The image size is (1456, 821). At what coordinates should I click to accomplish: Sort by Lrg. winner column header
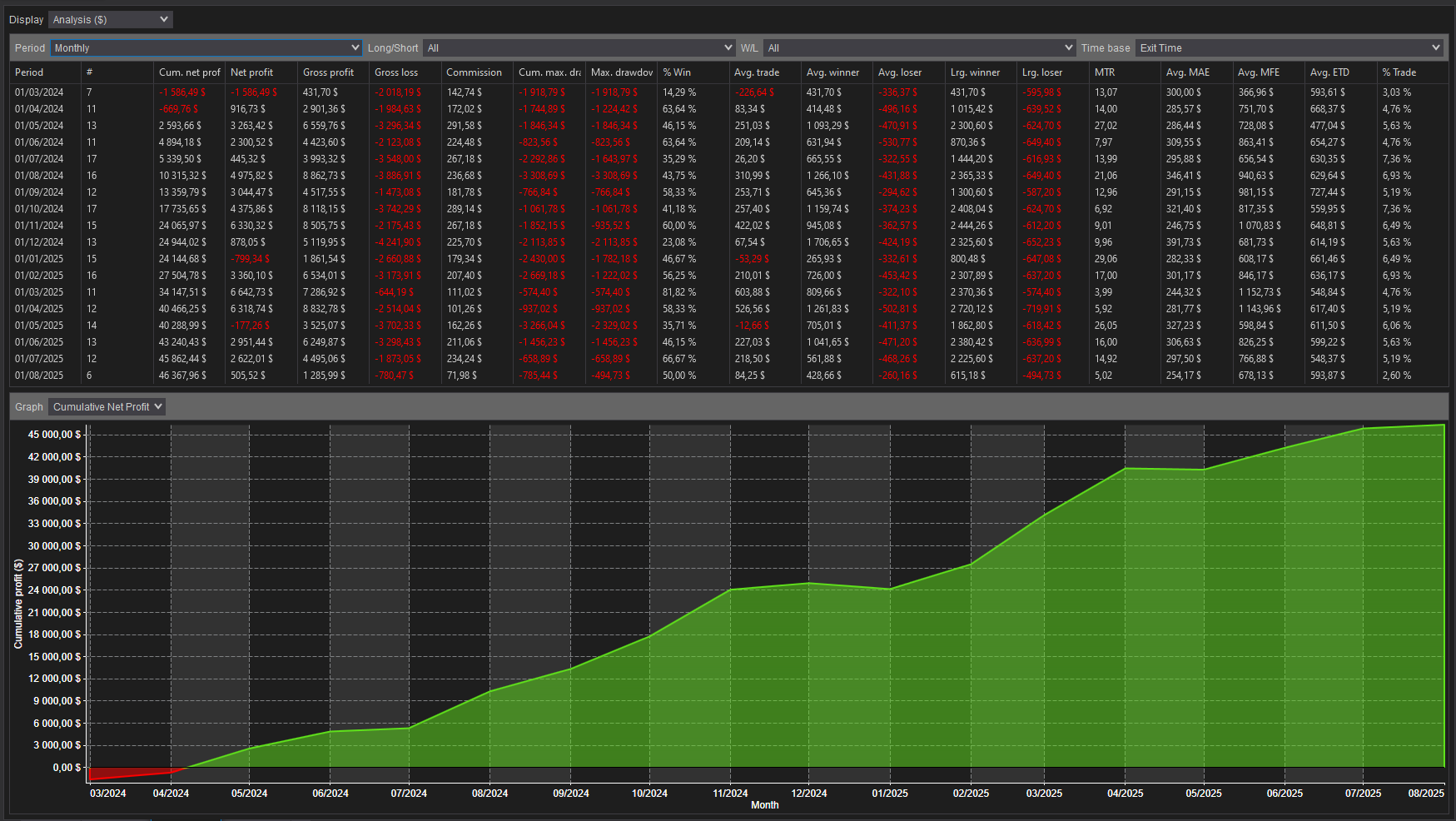click(981, 72)
